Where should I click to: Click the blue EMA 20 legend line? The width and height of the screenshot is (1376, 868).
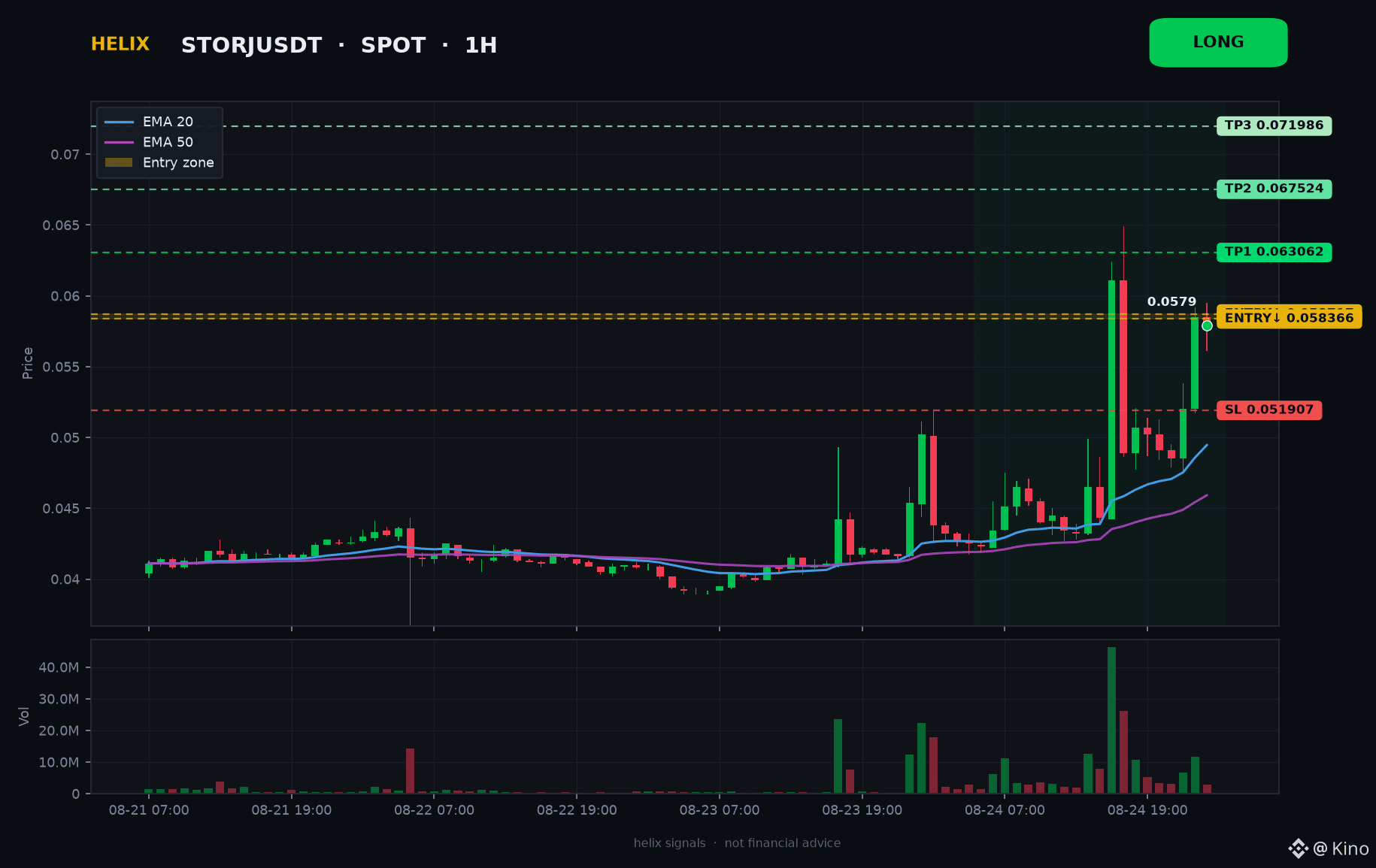(119, 122)
